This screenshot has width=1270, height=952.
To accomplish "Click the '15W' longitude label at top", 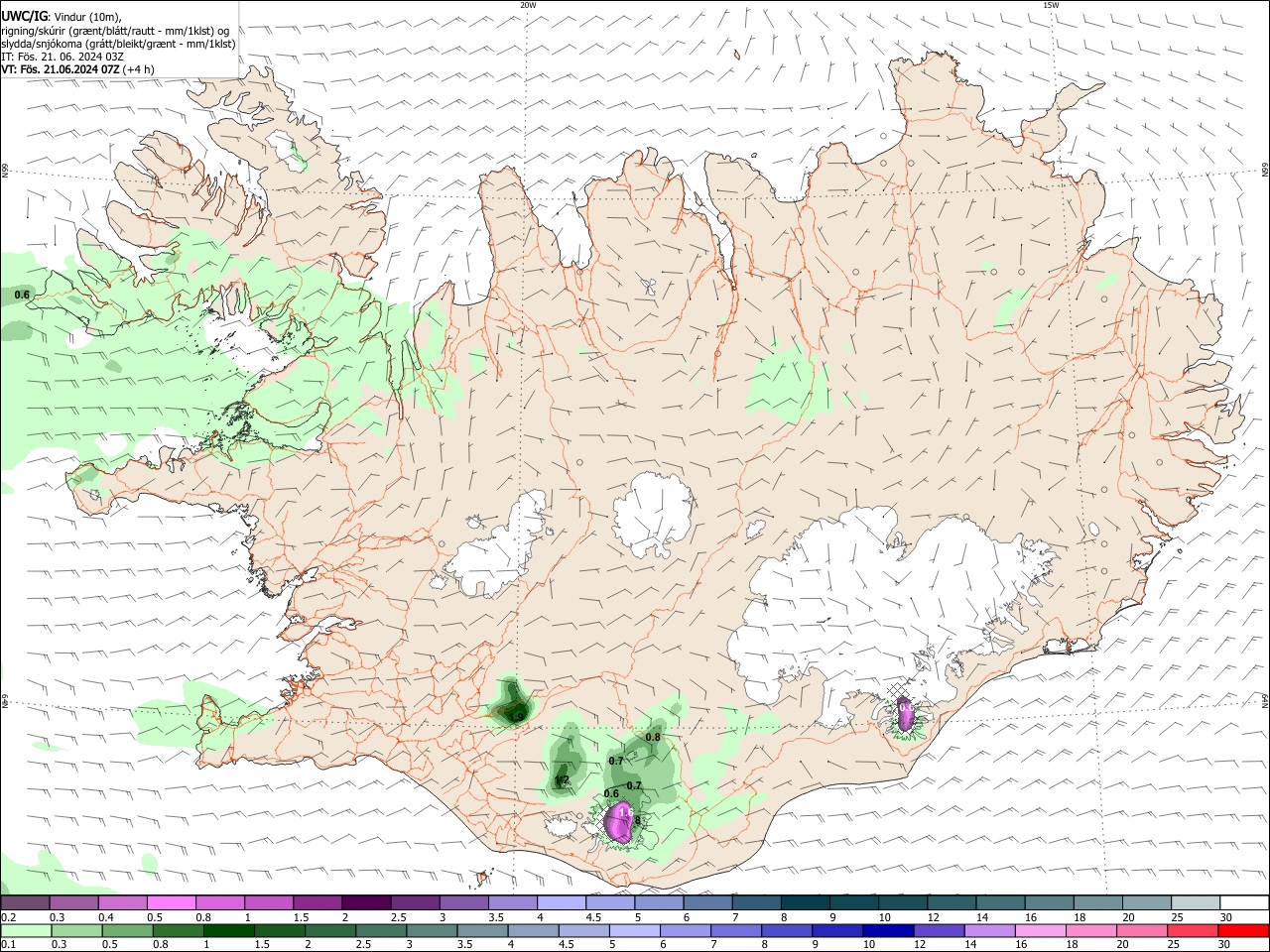I will 1051,5.
